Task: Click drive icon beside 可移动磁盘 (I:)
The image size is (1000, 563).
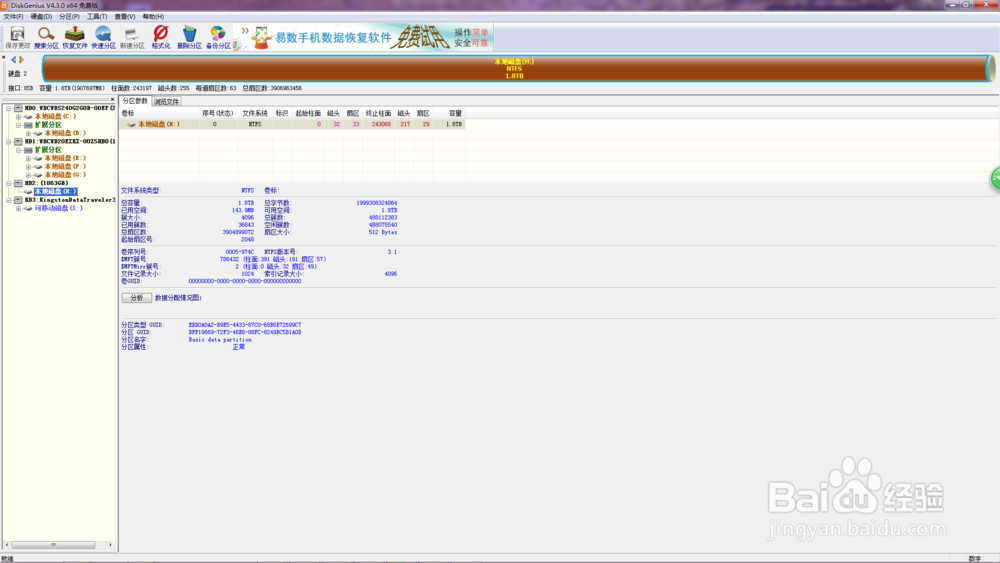Action: click(x=28, y=208)
